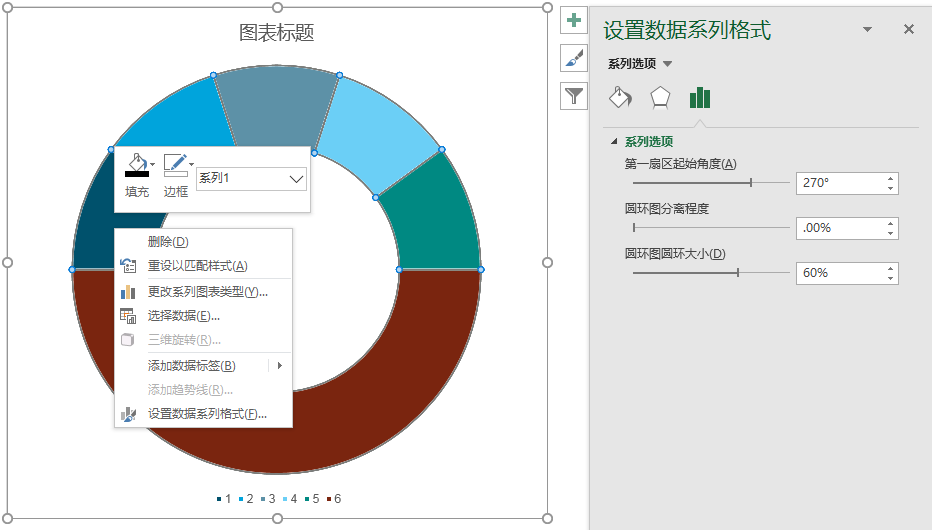This screenshot has height=530, width=932.
Task: Click the 重设以匹配样式 reset icon
Action: pos(128,266)
